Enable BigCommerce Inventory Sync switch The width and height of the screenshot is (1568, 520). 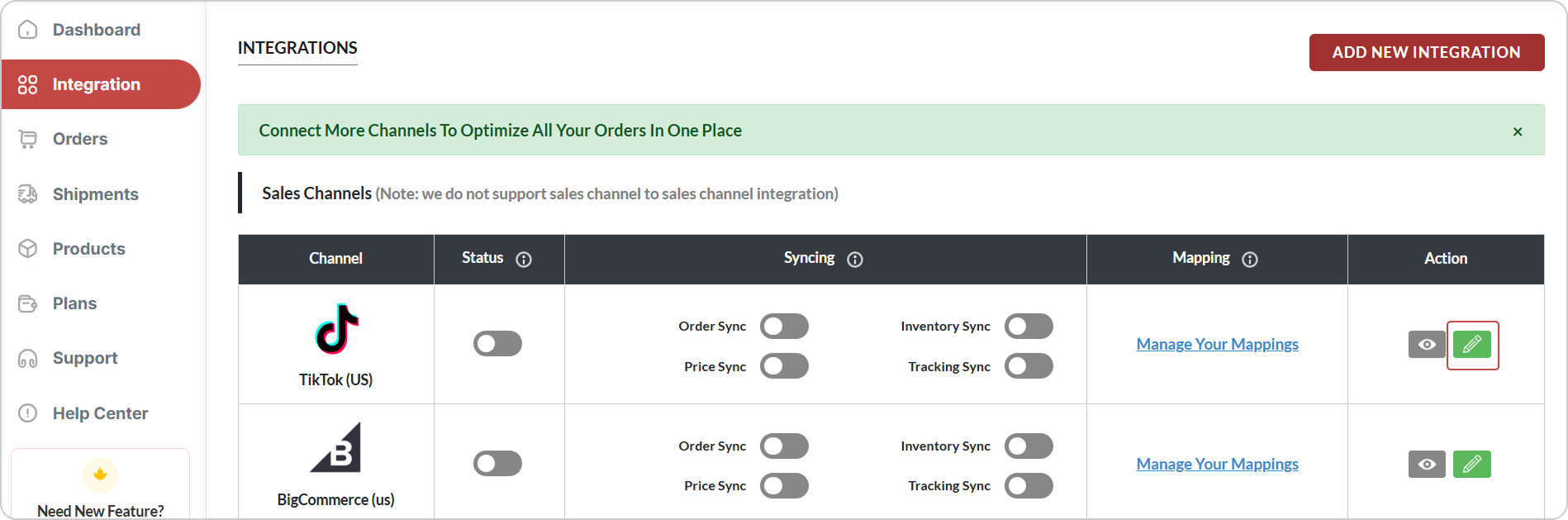1029,446
